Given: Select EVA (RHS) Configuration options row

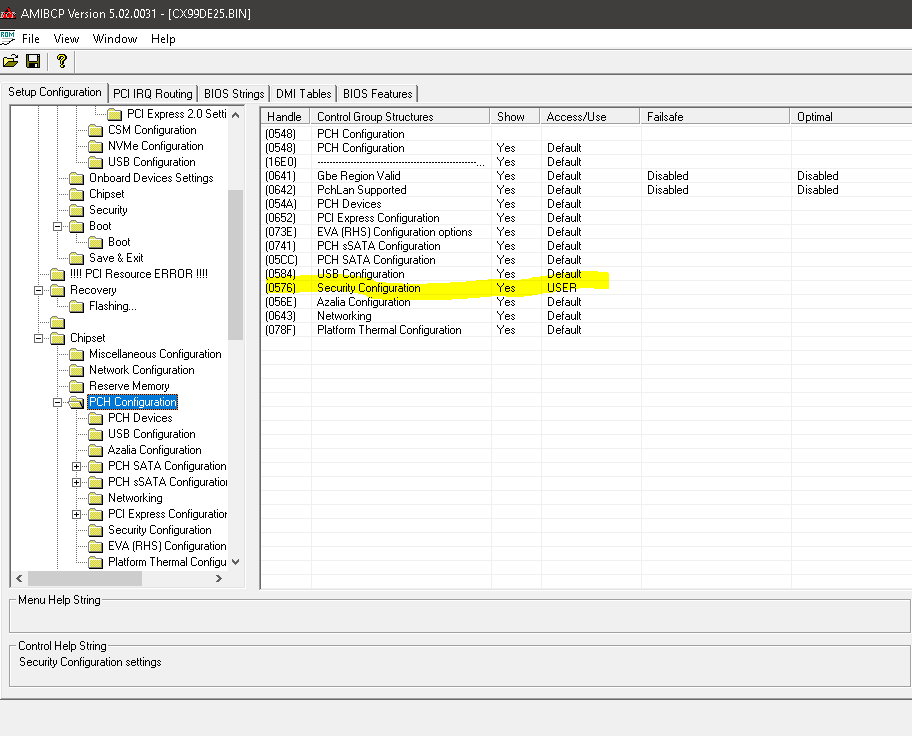Looking at the screenshot, I should pos(586,232).
